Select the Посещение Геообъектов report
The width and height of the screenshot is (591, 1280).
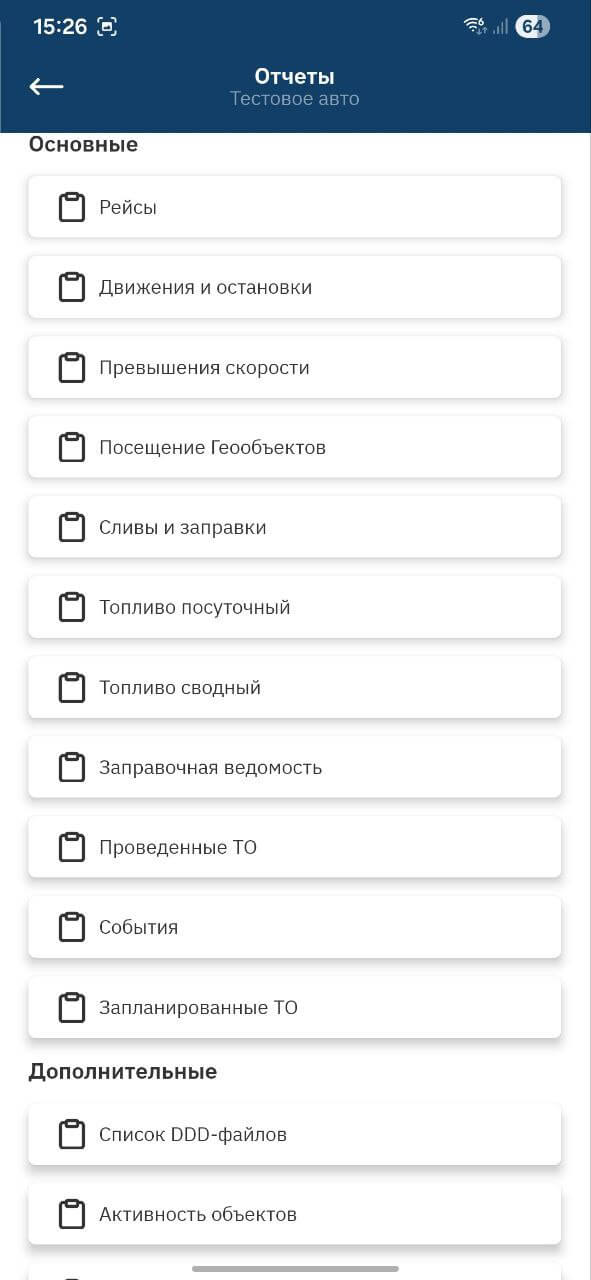[295, 447]
